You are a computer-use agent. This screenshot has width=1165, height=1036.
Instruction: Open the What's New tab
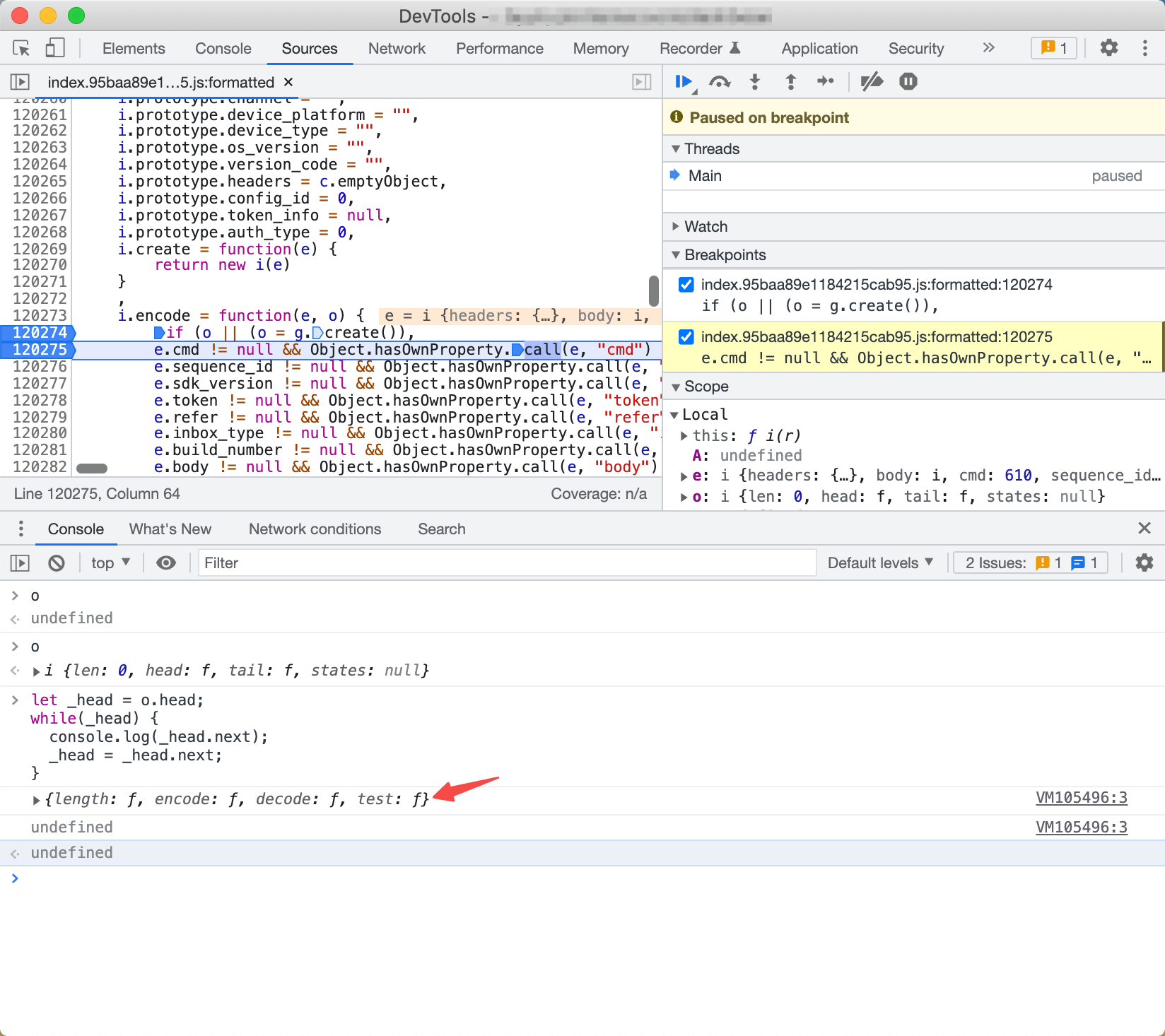170,529
